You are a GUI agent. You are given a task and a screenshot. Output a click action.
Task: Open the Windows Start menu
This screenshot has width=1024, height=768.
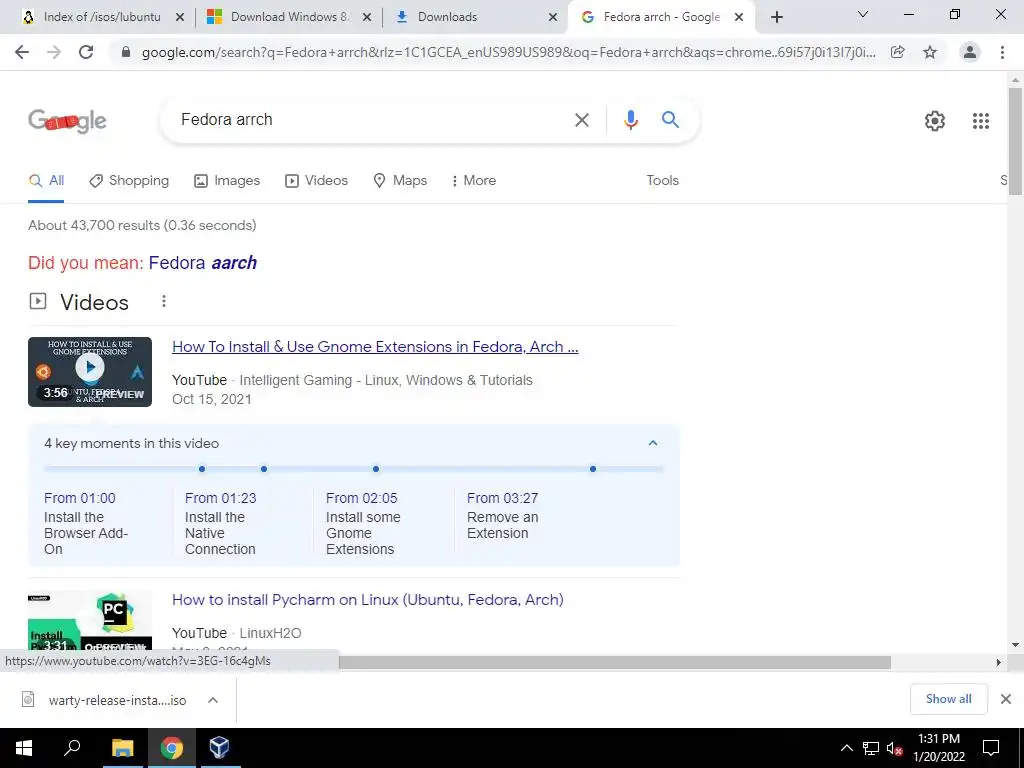[x=24, y=748]
